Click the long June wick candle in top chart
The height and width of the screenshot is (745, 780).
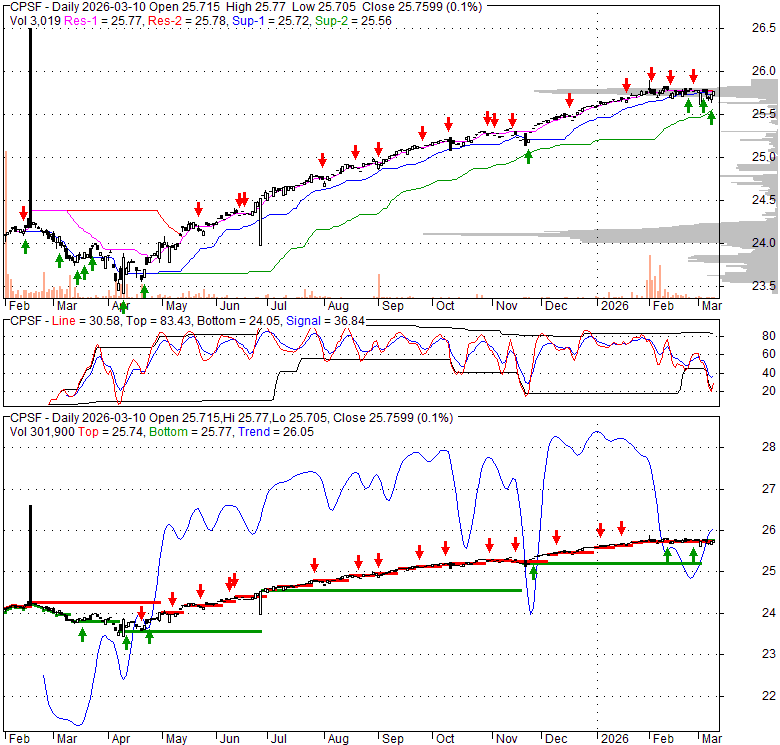pyautogui.click(x=260, y=222)
